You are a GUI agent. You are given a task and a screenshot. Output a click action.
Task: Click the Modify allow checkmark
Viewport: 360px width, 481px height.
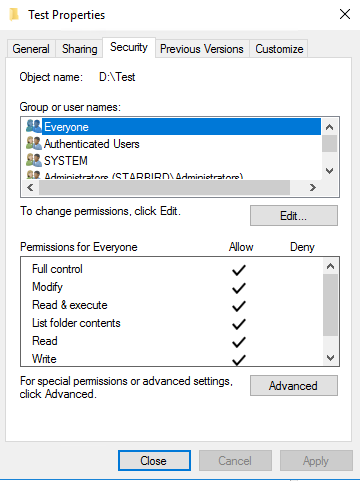239,288
